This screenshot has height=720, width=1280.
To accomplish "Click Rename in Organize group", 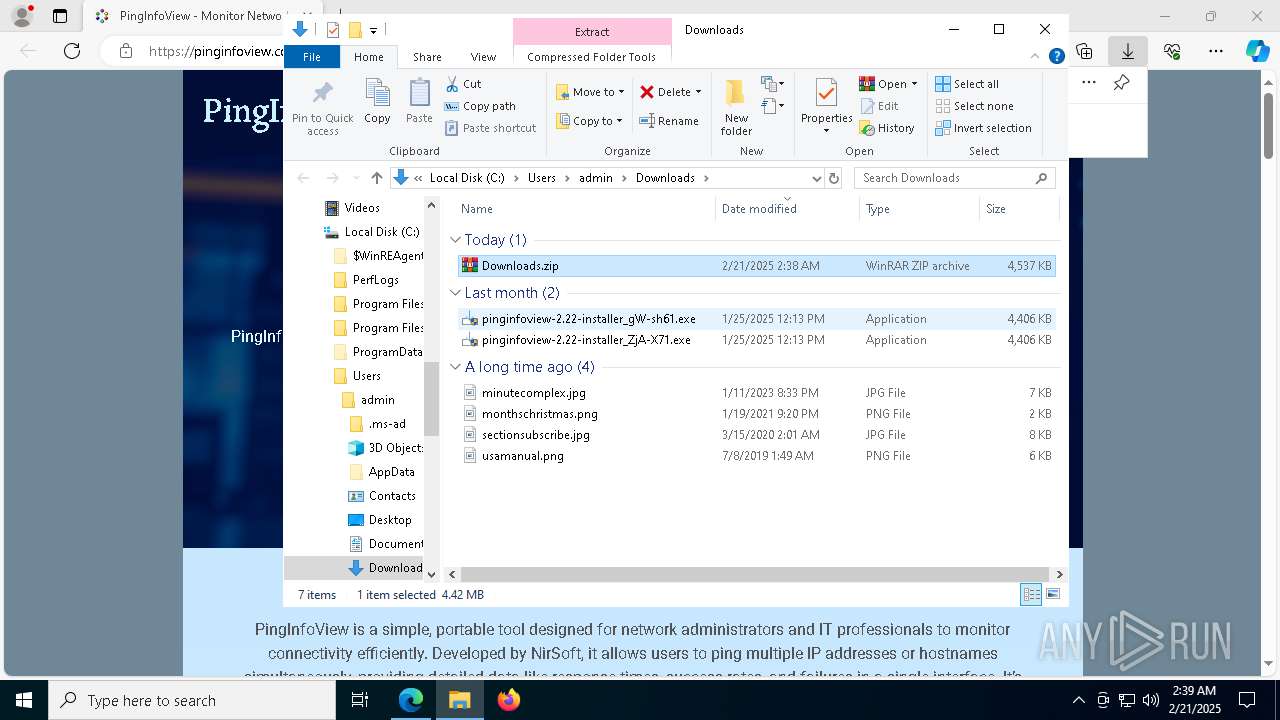I will pos(669,121).
